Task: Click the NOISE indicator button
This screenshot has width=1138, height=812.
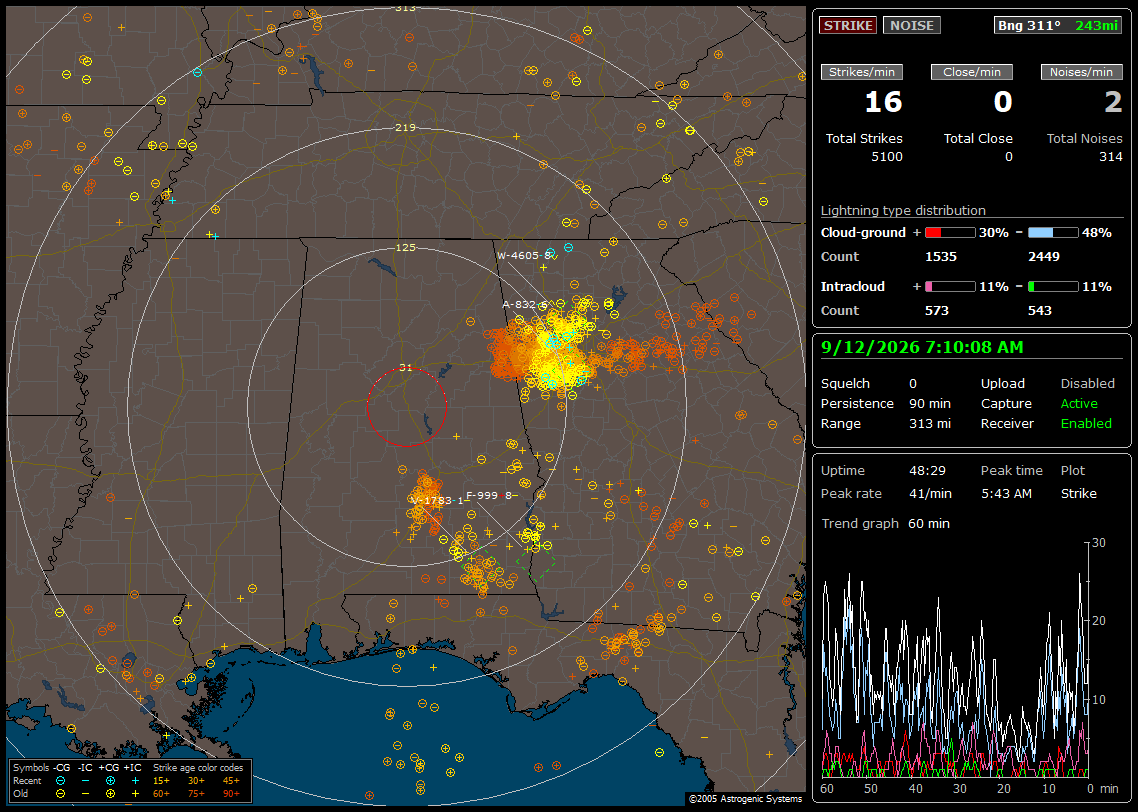Action: point(912,25)
